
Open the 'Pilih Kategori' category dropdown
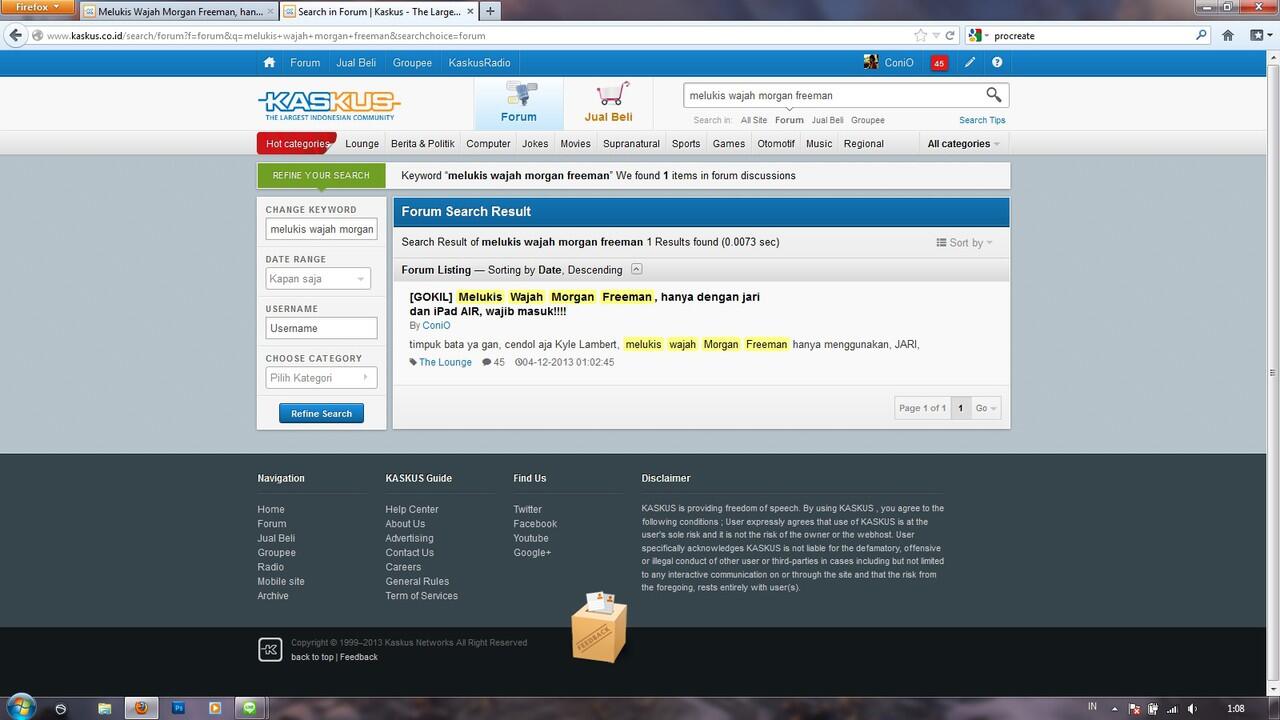pyautogui.click(x=321, y=378)
